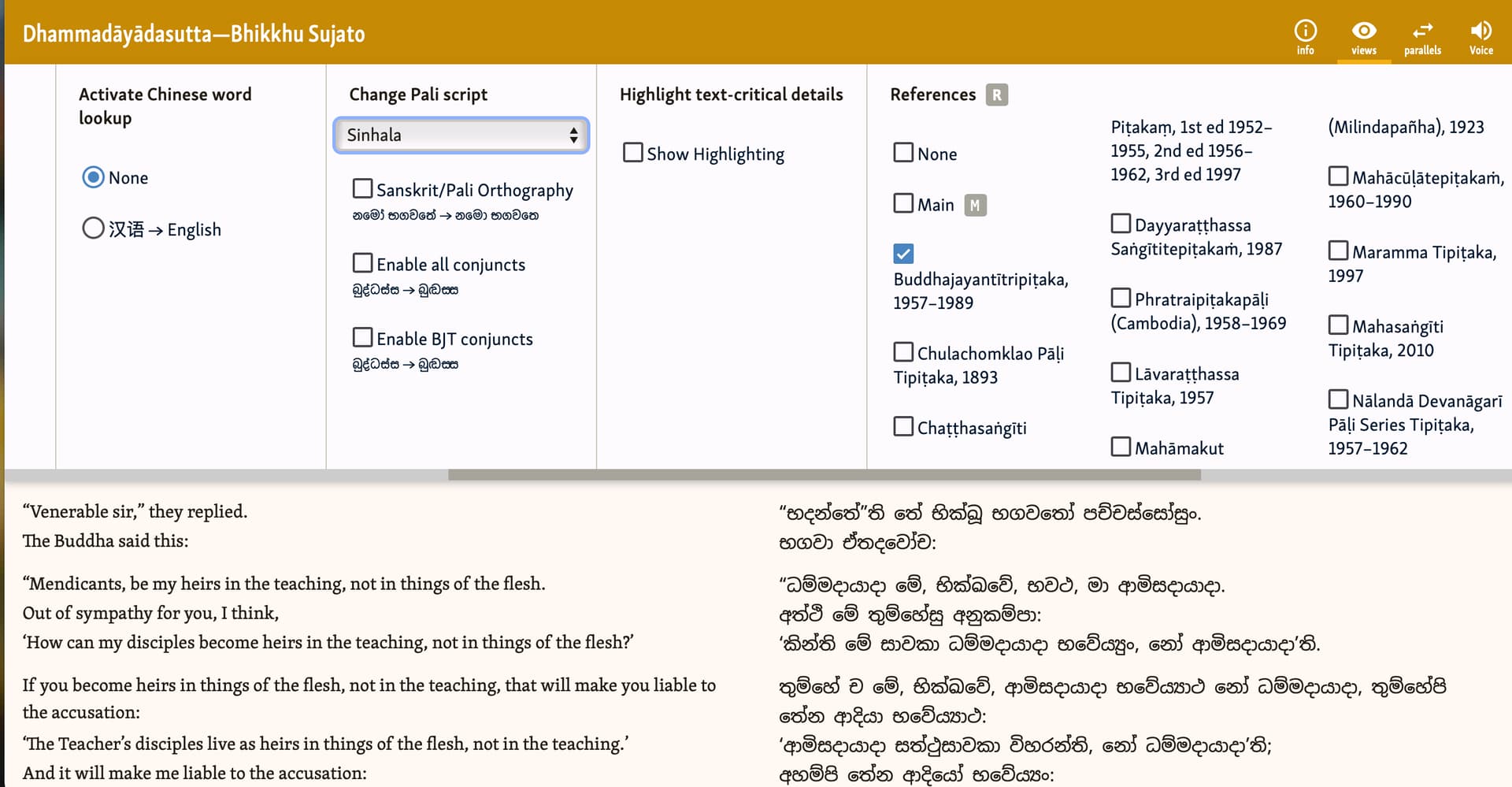Check the Maramma Tipiṭaka, 1997 option
Screen dimensions: 1512x787
coord(1338,251)
